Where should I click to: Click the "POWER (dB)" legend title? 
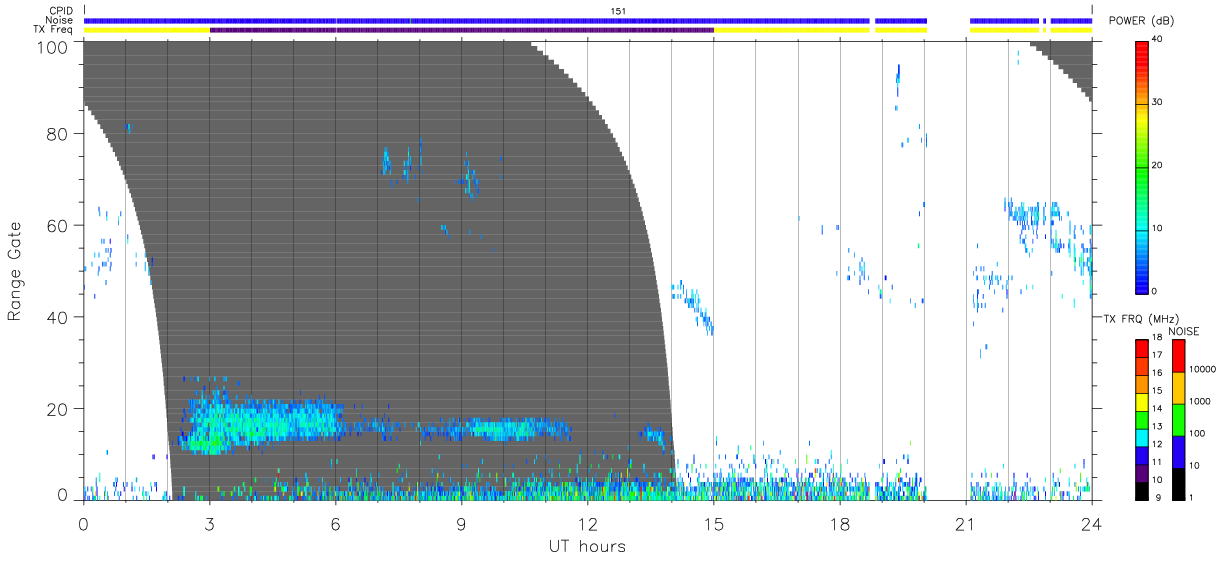click(x=1141, y=21)
